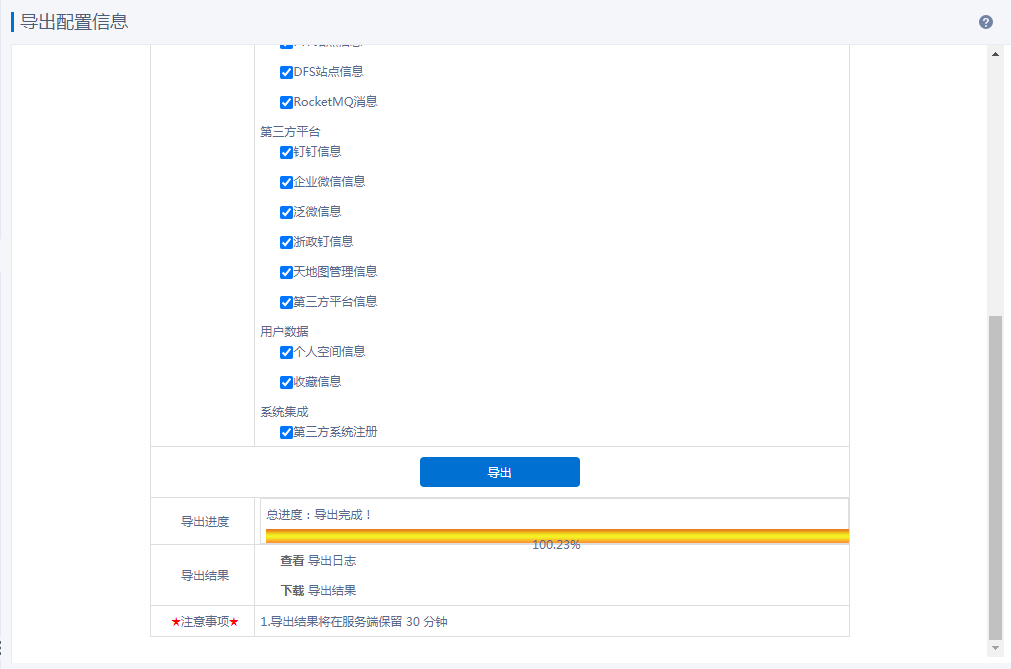Disable the 第三方系统注册 checkbox
The image size is (1011, 669).
point(286,432)
